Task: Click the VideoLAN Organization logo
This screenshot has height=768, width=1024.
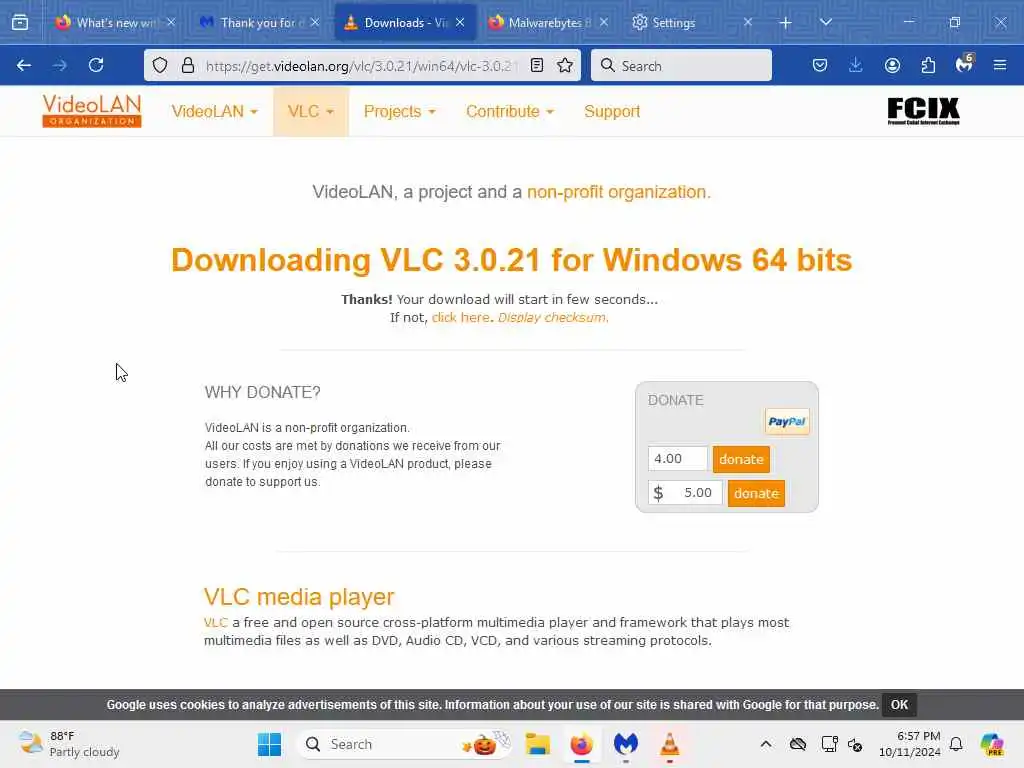Action: [x=92, y=111]
